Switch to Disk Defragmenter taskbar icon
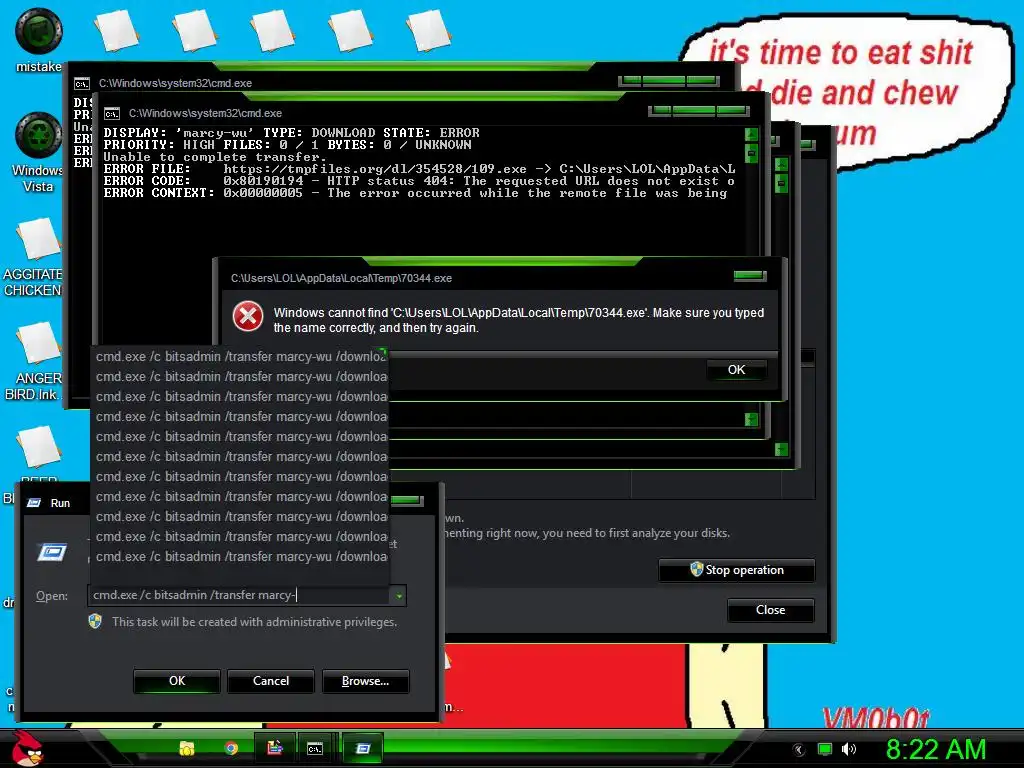This screenshot has height=768, width=1024. pos(275,748)
